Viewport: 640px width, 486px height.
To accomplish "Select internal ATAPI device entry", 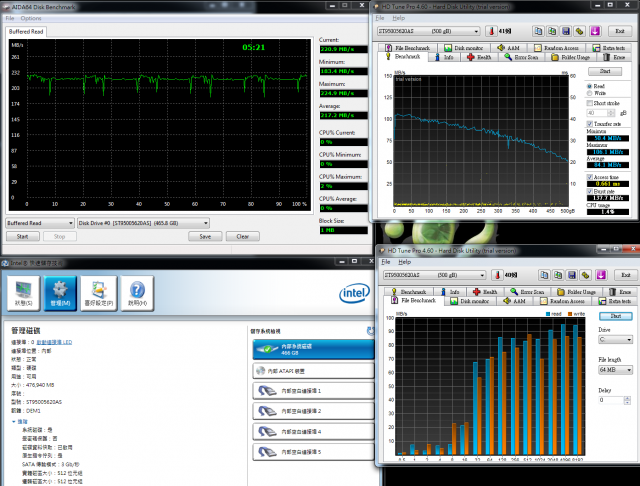I will [313, 371].
